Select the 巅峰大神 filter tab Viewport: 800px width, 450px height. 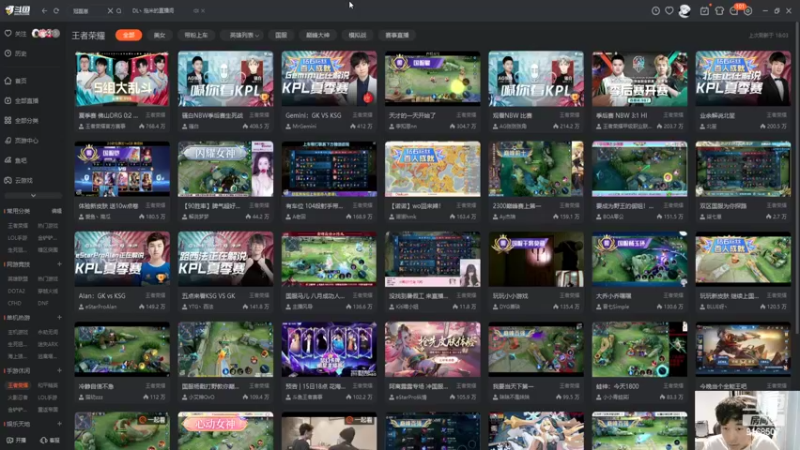[x=318, y=35]
